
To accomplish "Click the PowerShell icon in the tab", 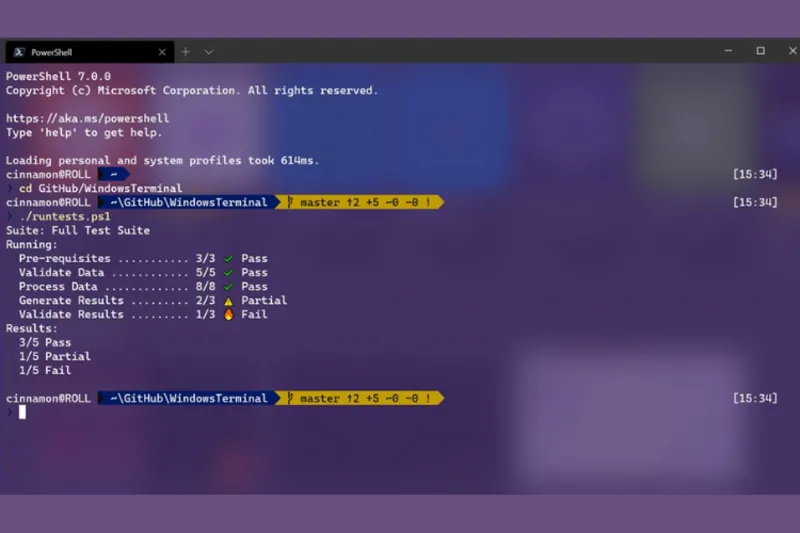I will [19, 51].
